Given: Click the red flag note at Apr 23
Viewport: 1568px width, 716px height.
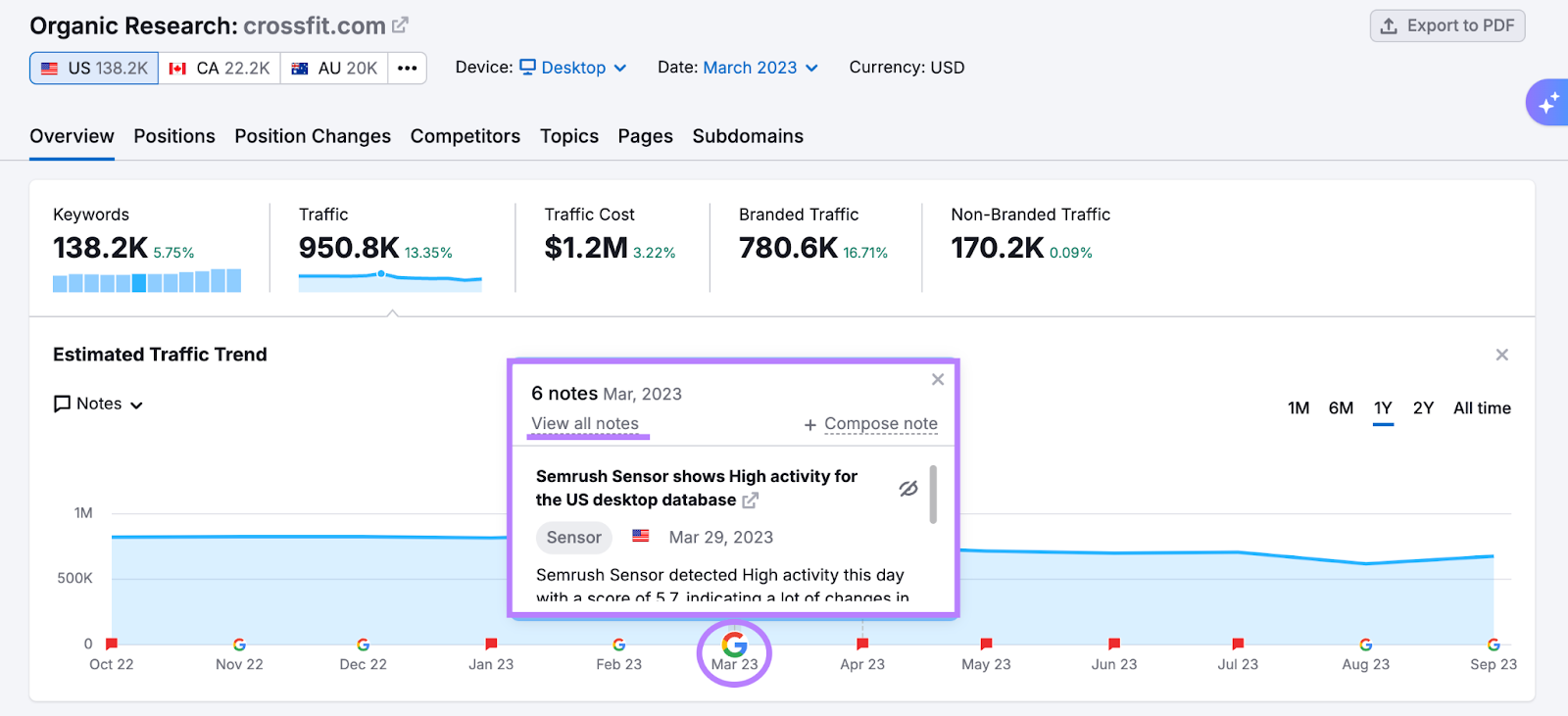Looking at the screenshot, I should [x=862, y=644].
